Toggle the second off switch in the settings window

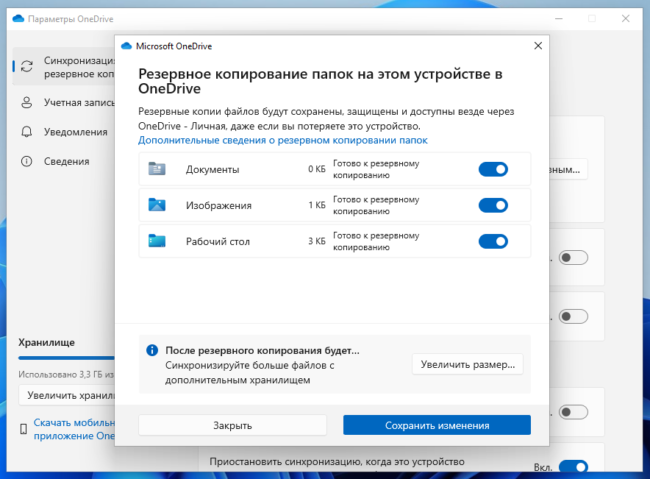pyautogui.click(x=573, y=316)
